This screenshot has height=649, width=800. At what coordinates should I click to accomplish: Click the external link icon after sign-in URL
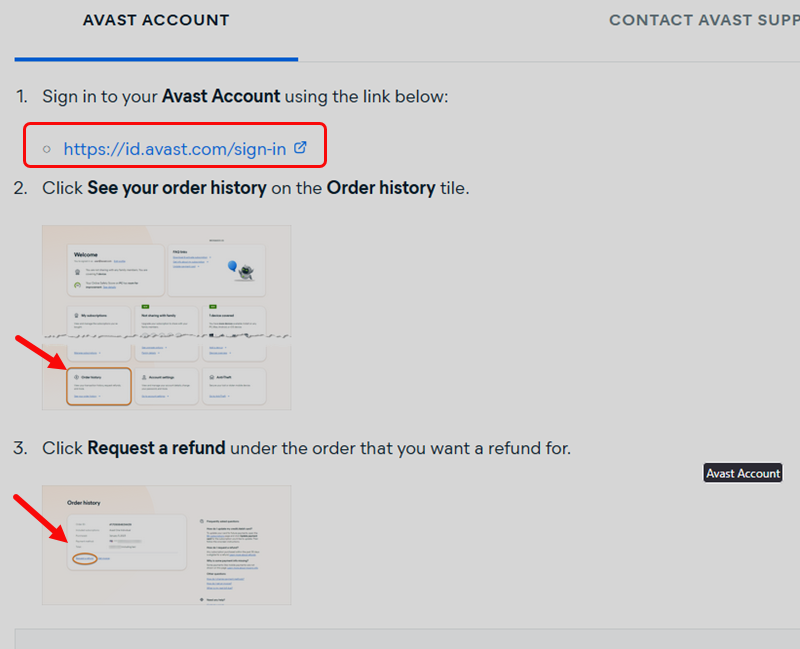click(x=301, y=147)
